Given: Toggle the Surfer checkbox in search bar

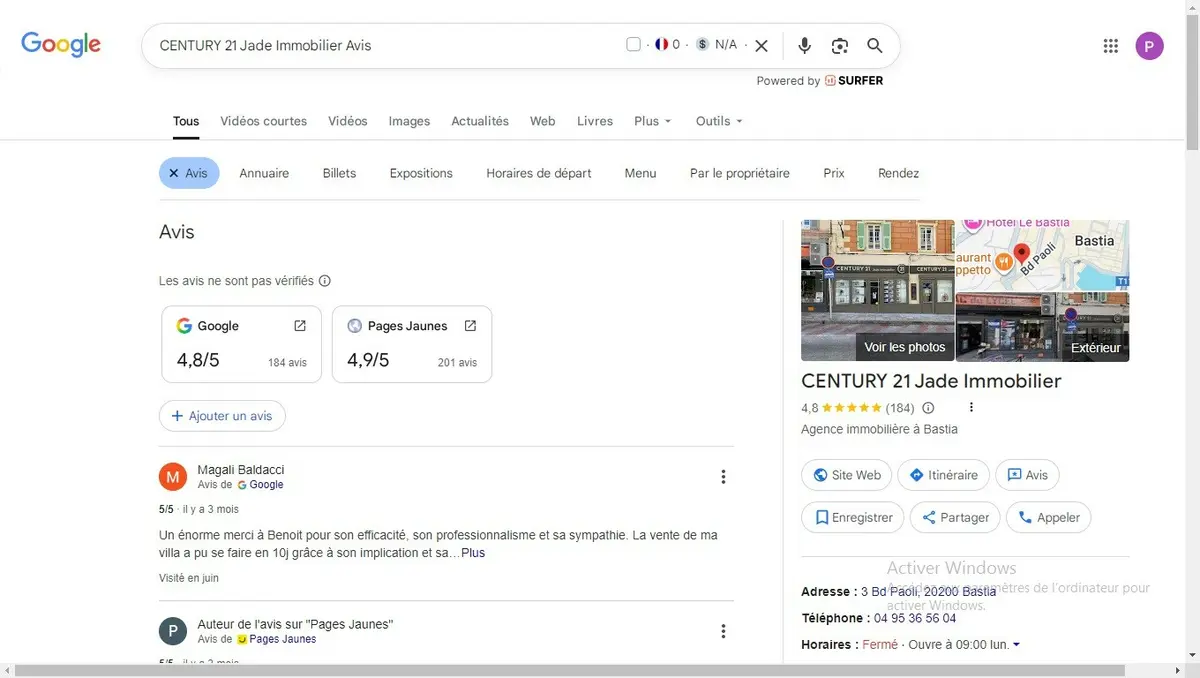Looking at the screenshot, I should (633, 44).
